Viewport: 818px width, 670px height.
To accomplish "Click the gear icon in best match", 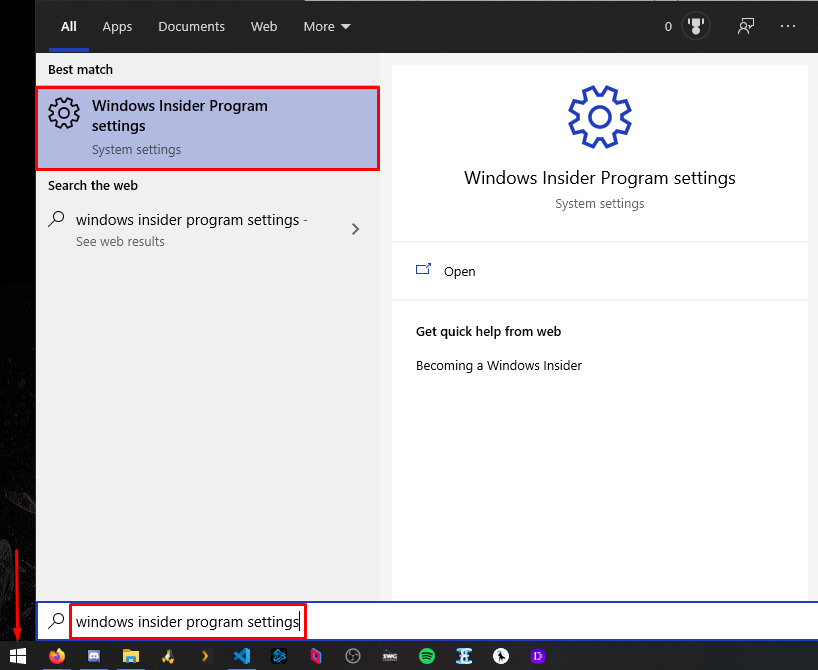I will coord(64,113).
